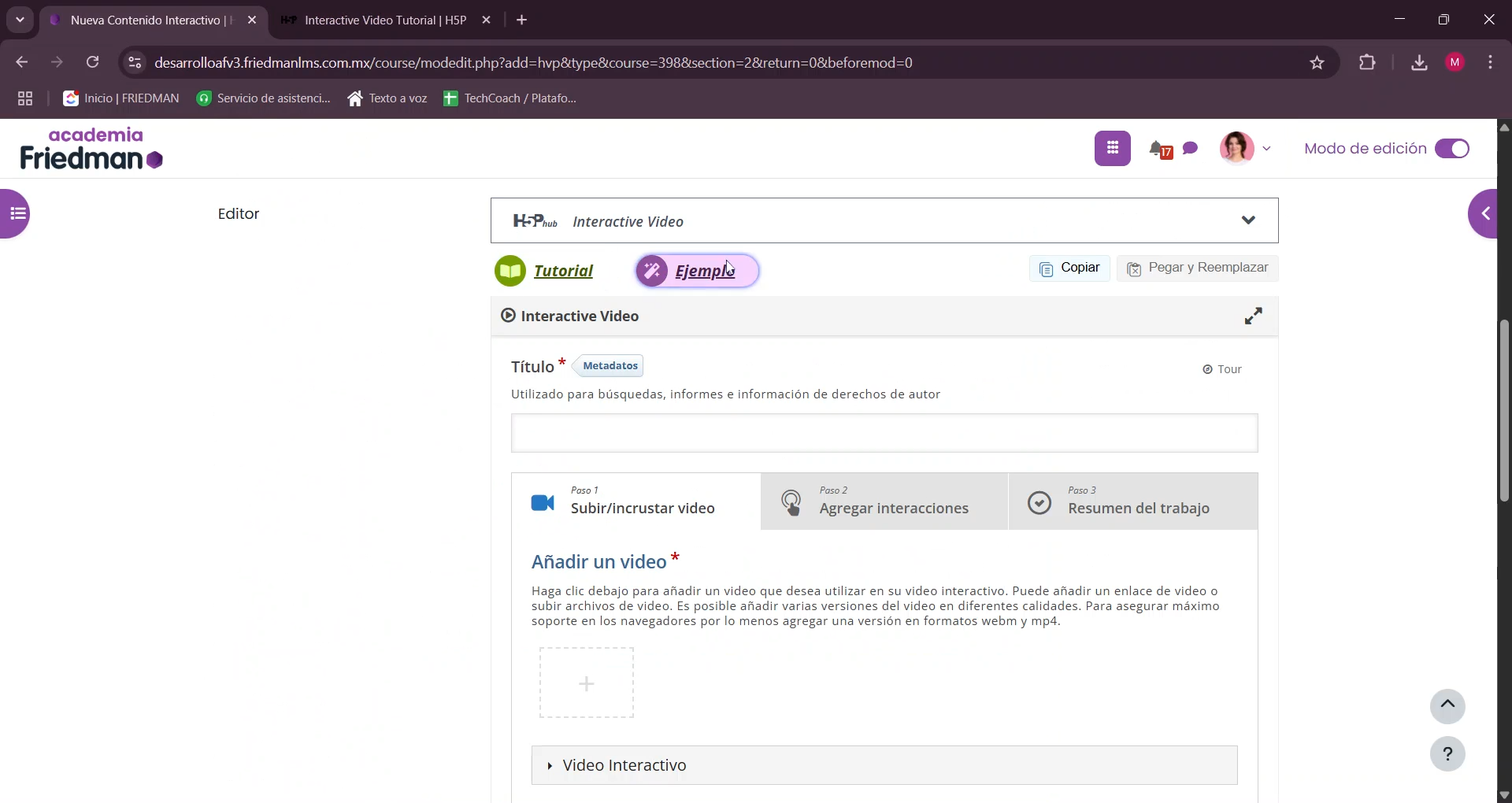
Task: Open the chat messages icon
Action: (1190, 148)
